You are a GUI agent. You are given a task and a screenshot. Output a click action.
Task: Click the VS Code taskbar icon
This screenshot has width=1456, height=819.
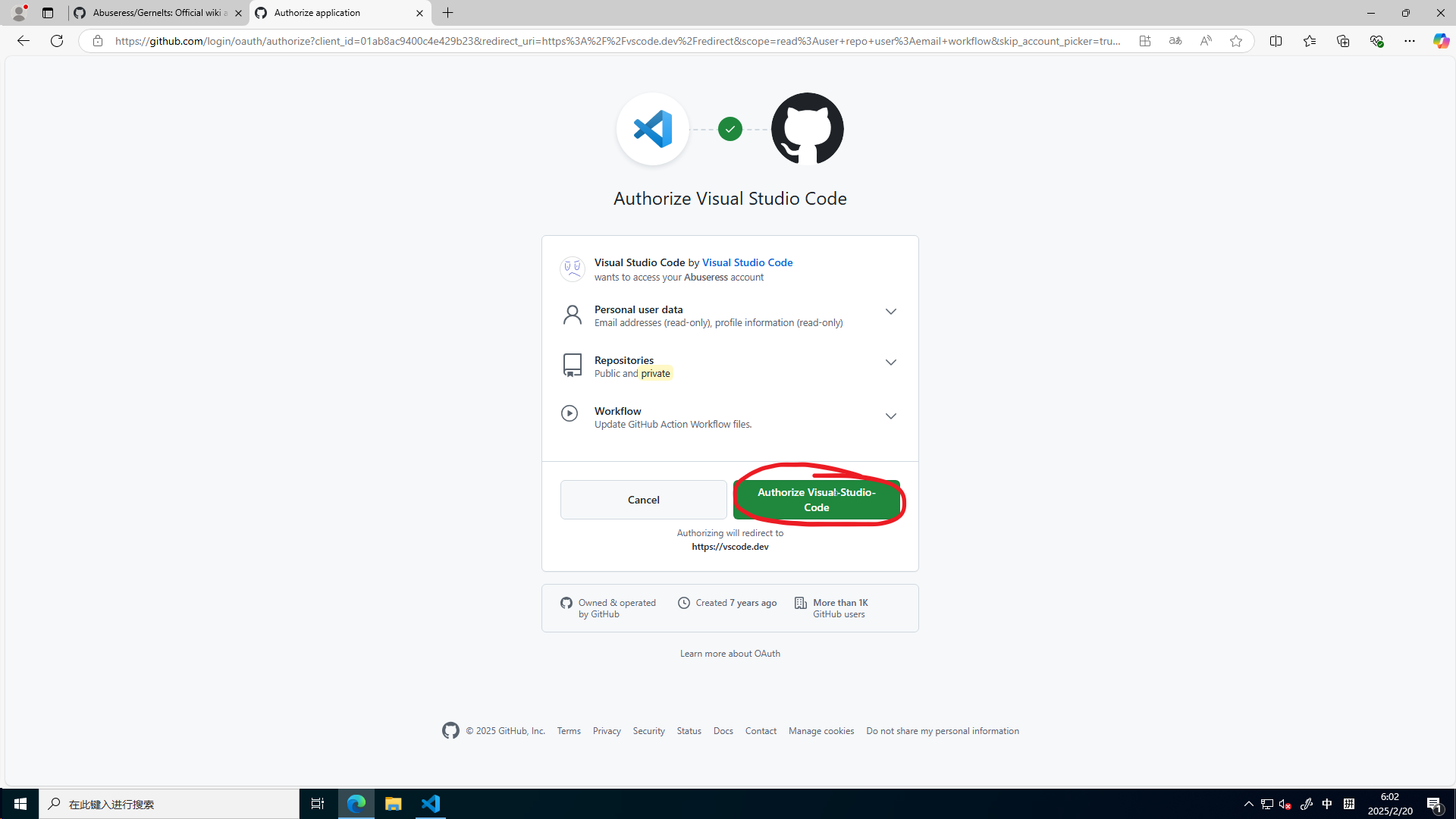[x=431, y=803]
